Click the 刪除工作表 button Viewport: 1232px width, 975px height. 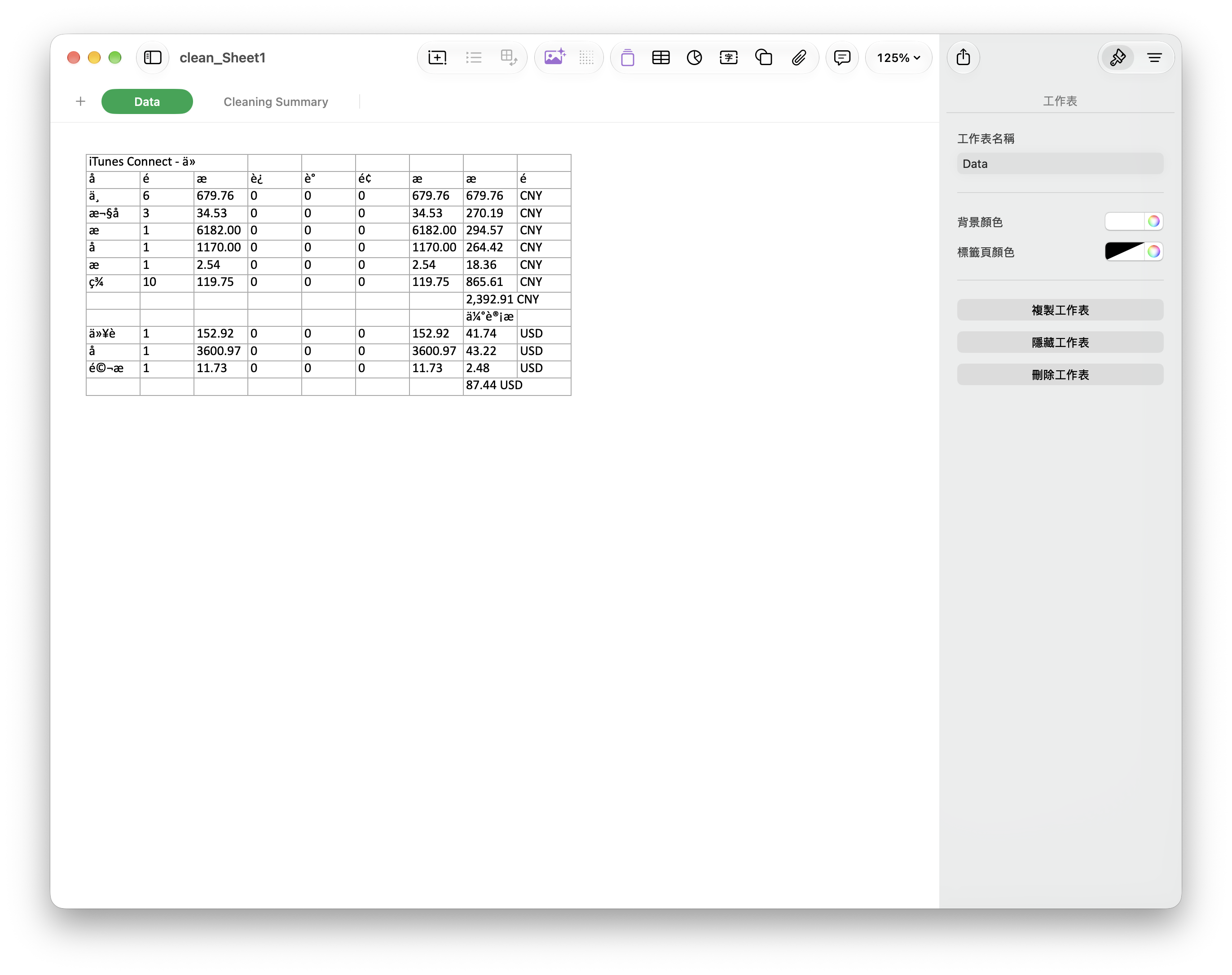(1060, 375)
